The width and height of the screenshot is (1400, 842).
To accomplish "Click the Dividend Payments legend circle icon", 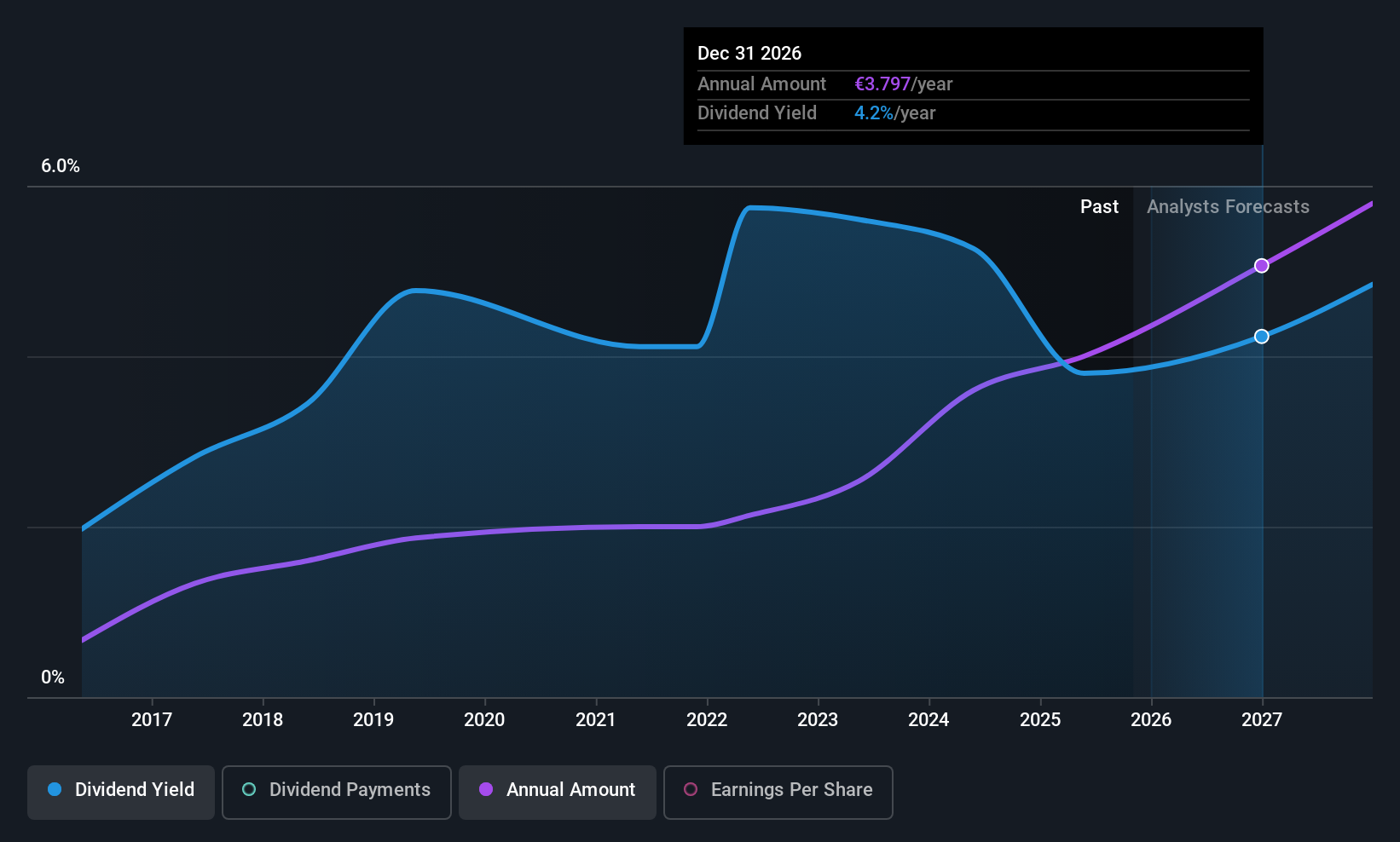I will click(248, 789).
